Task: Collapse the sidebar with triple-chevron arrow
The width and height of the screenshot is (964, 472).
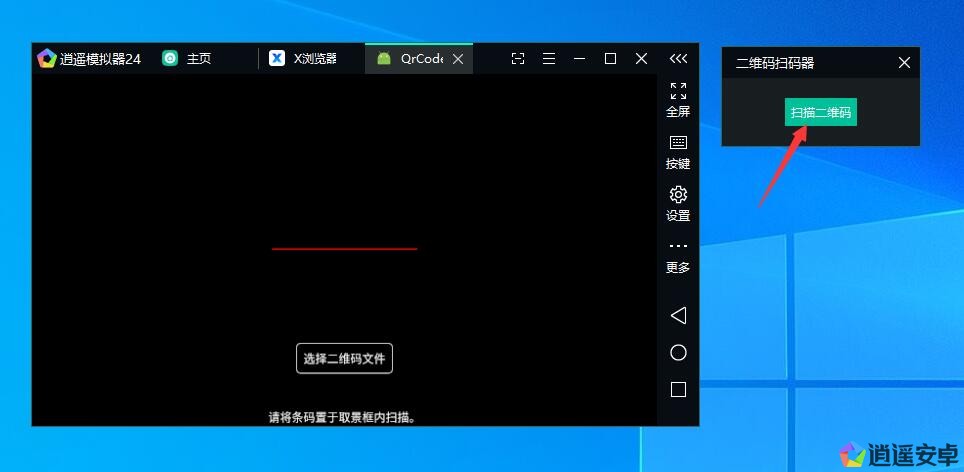Action: tap(678, 59)
